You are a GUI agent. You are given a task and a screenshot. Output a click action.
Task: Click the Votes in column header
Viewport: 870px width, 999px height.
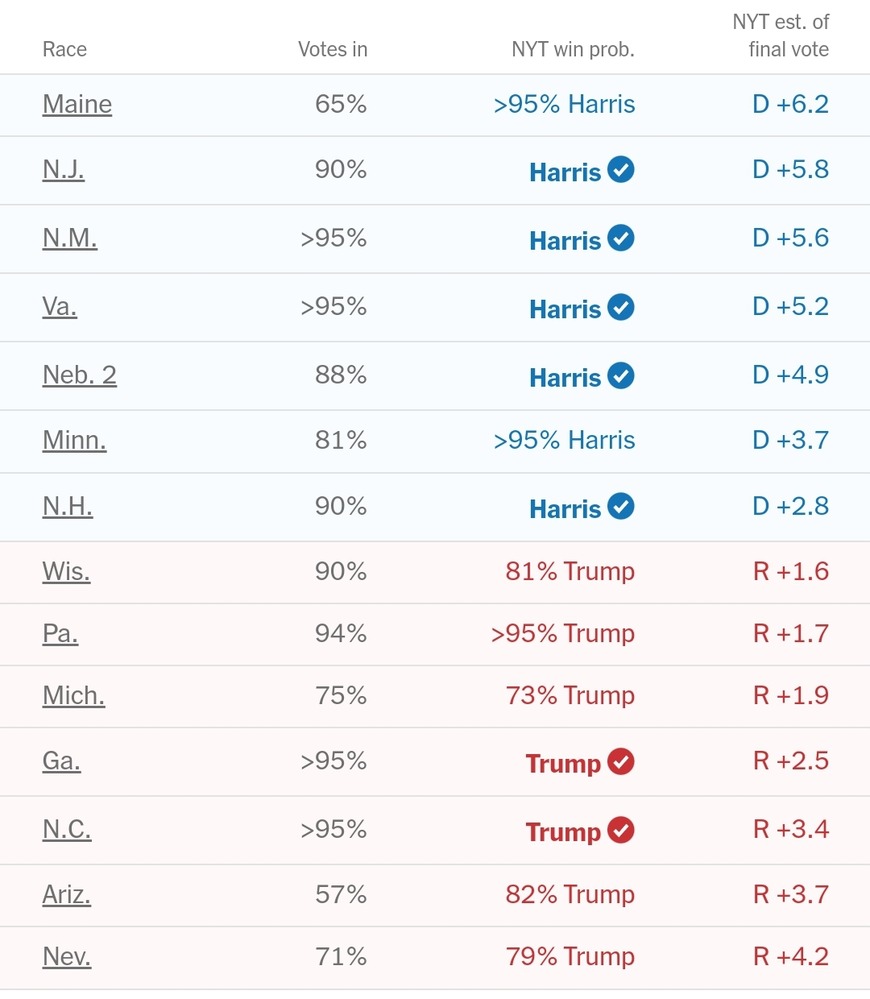point(332,49)
